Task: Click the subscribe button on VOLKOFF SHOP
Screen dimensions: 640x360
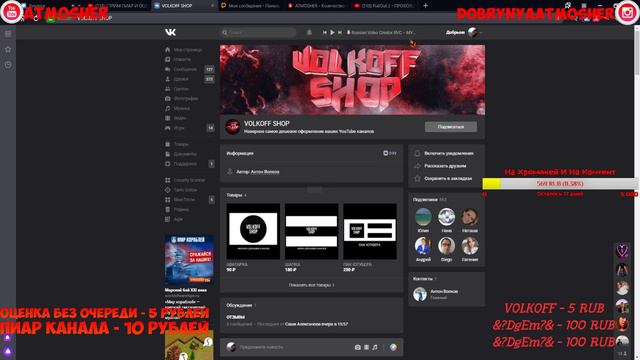Action: point(451,127)
